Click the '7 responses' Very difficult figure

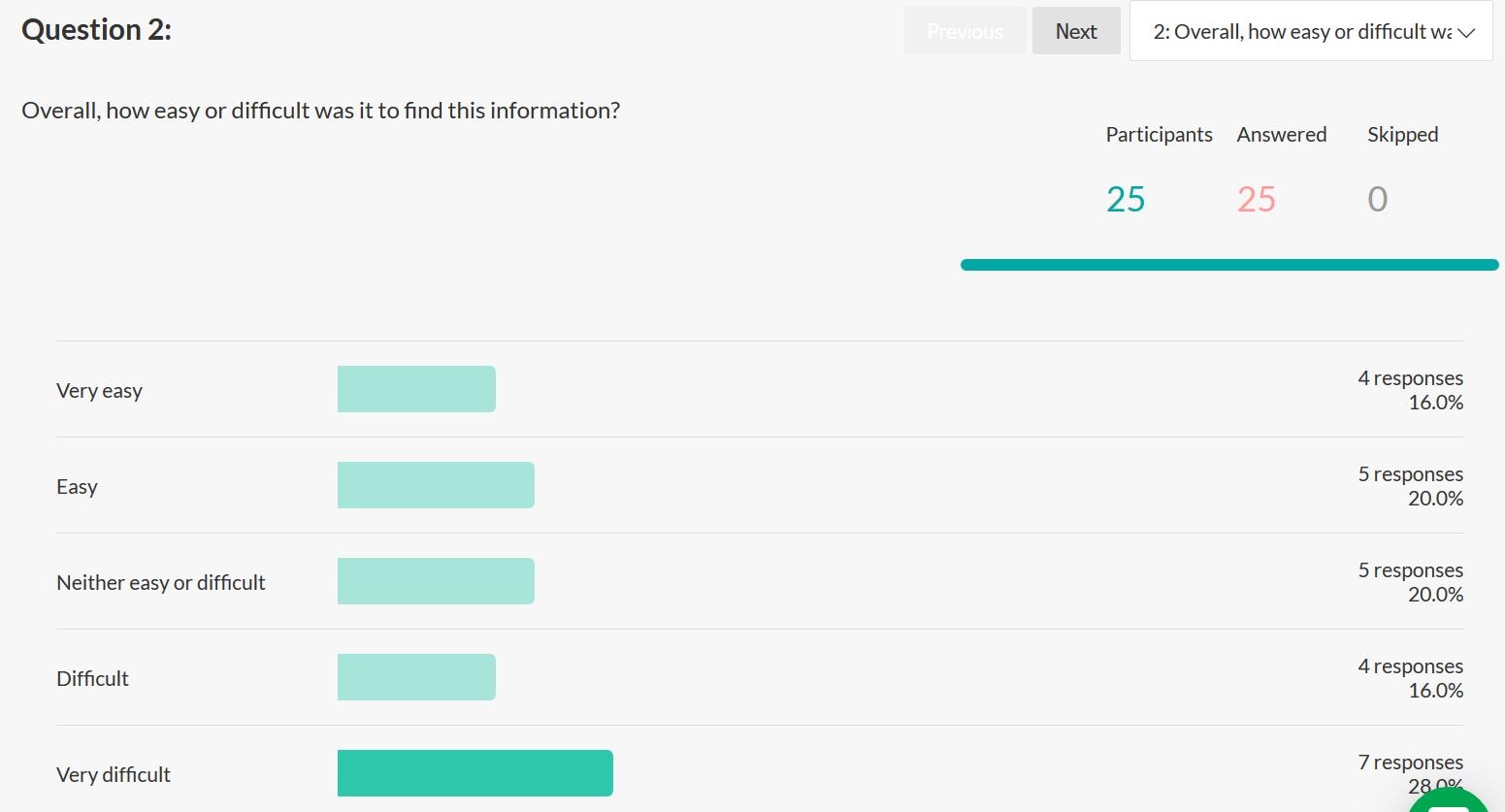1411,763
